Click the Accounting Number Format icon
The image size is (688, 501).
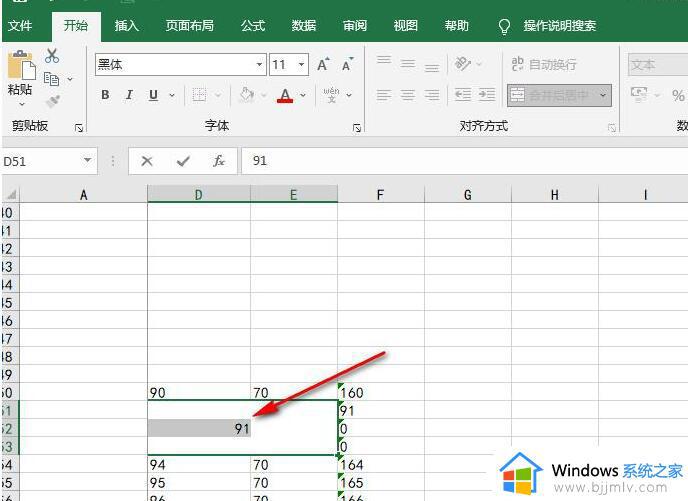coord(639,94)
